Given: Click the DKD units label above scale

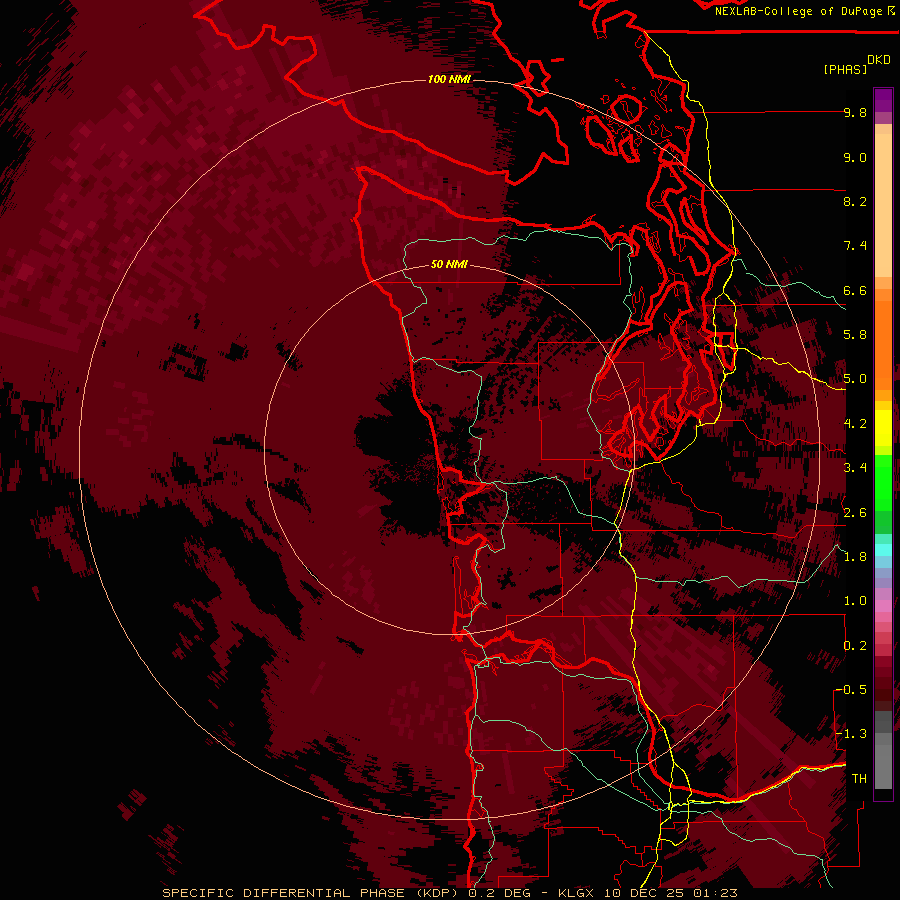Looking at the screenshot, I should point(879,60).
